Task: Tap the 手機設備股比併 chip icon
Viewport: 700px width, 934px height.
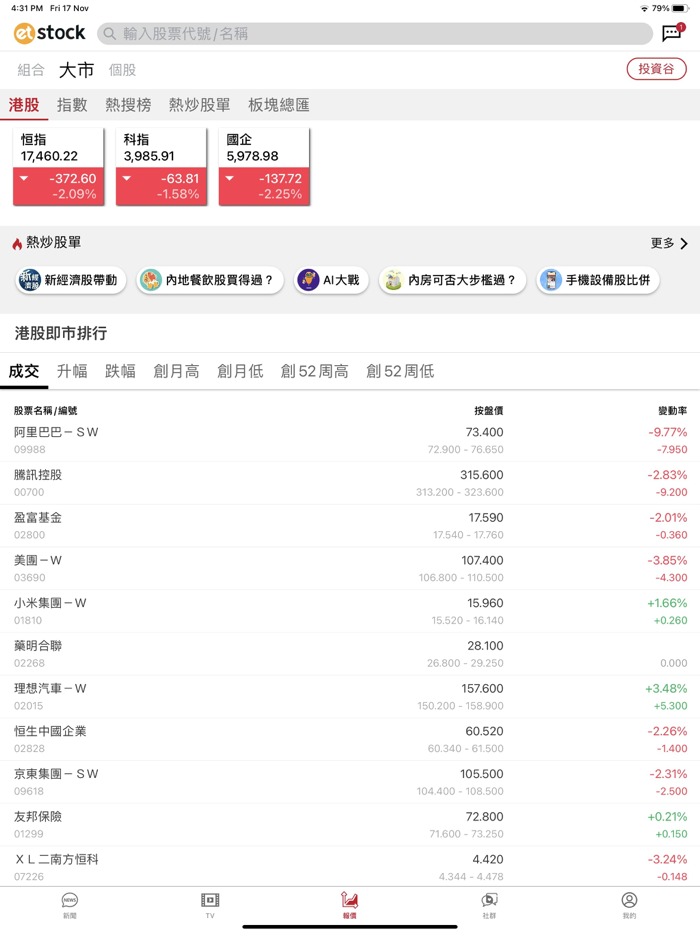Action: click(550, 279)
